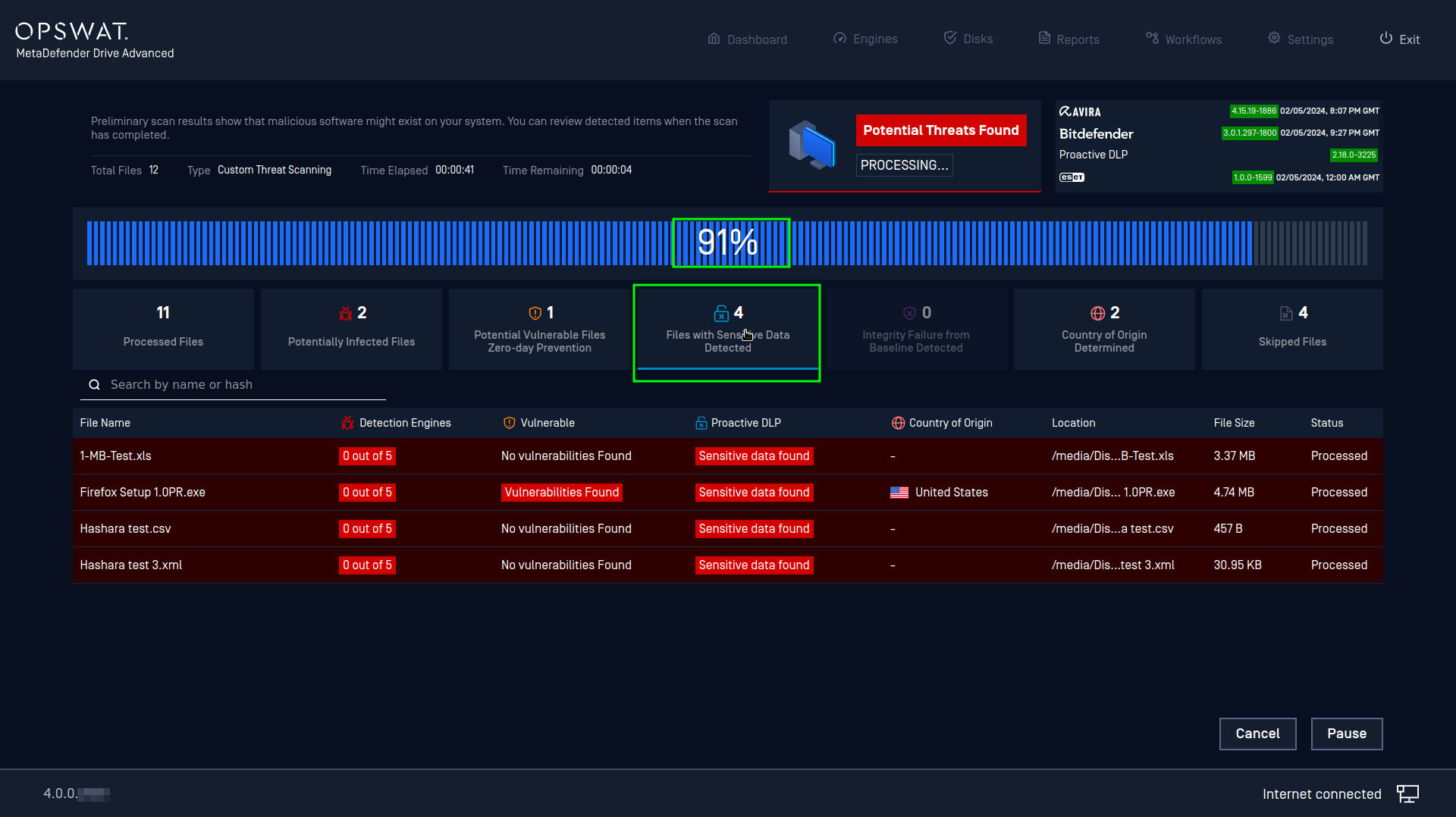Click the Country of Origin column globe icon
Image resolution: width=1456 pixels, height=817 pixels.
pos(898,423)
